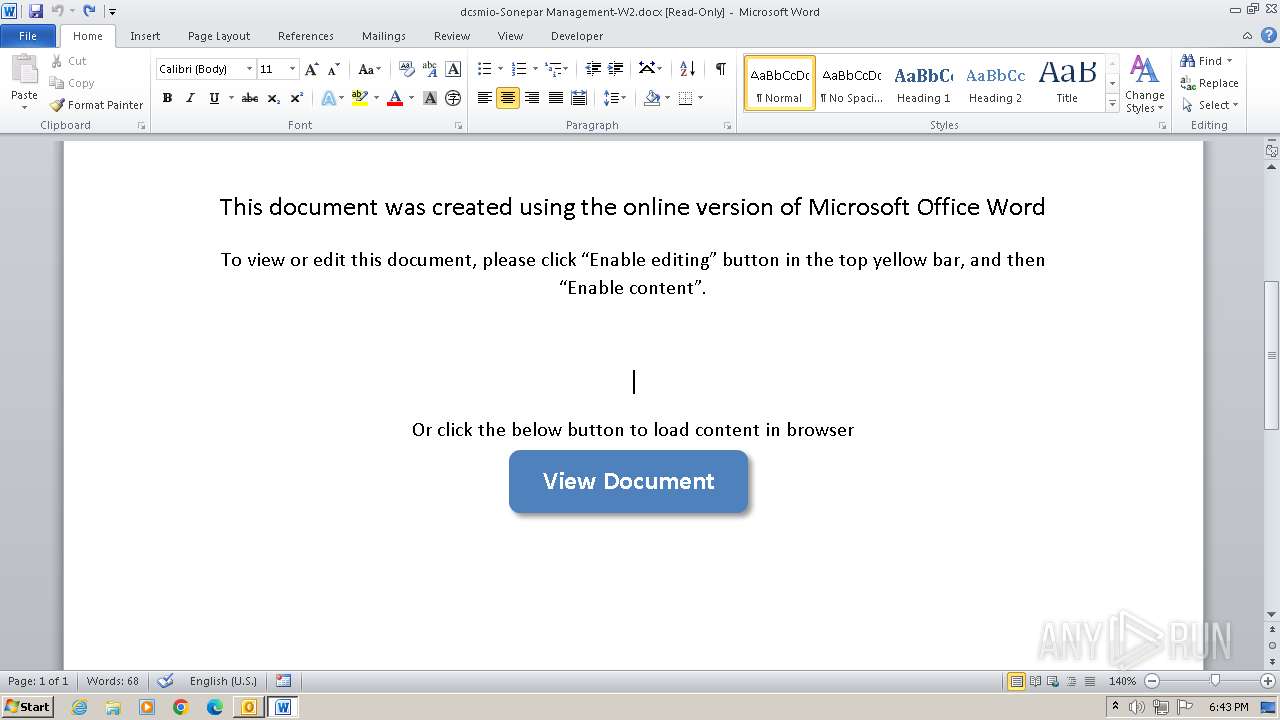Click the macro recording icon in status bar

[283, 681]
